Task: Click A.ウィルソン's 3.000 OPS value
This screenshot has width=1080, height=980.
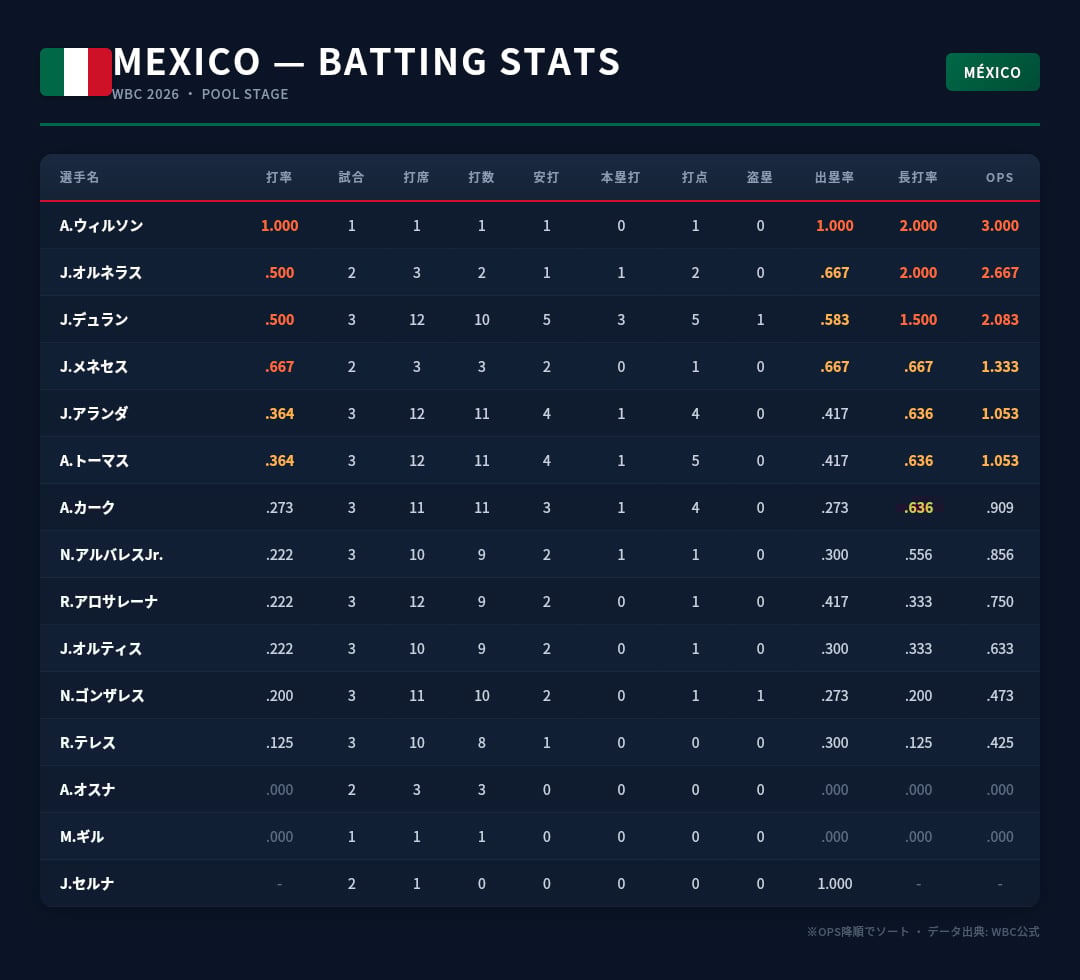Action: click(x=999, y=226)
